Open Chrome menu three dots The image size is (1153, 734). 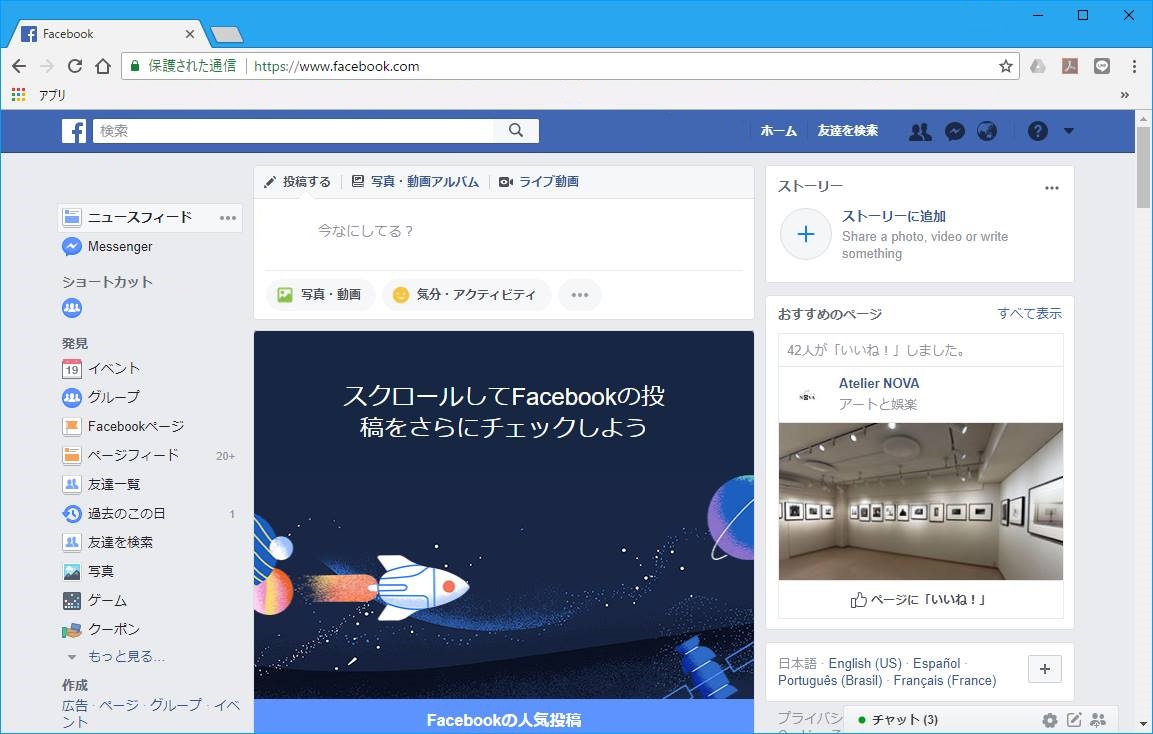(x=1135, y=66)
